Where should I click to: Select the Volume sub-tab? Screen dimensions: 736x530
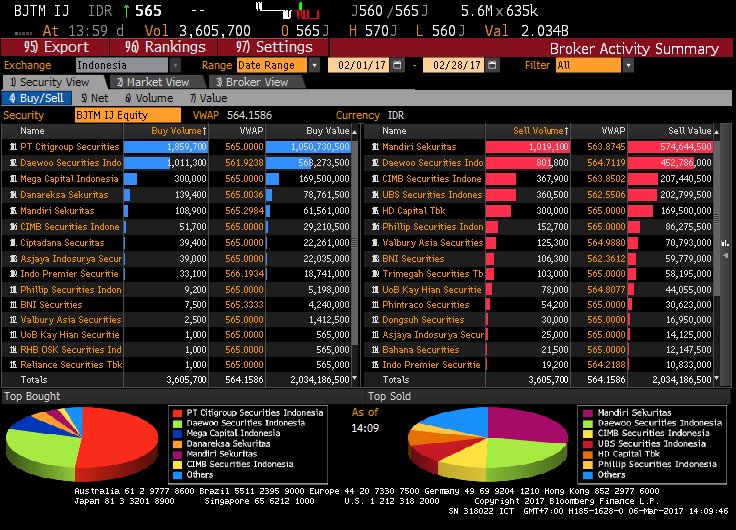coord(149,98)
